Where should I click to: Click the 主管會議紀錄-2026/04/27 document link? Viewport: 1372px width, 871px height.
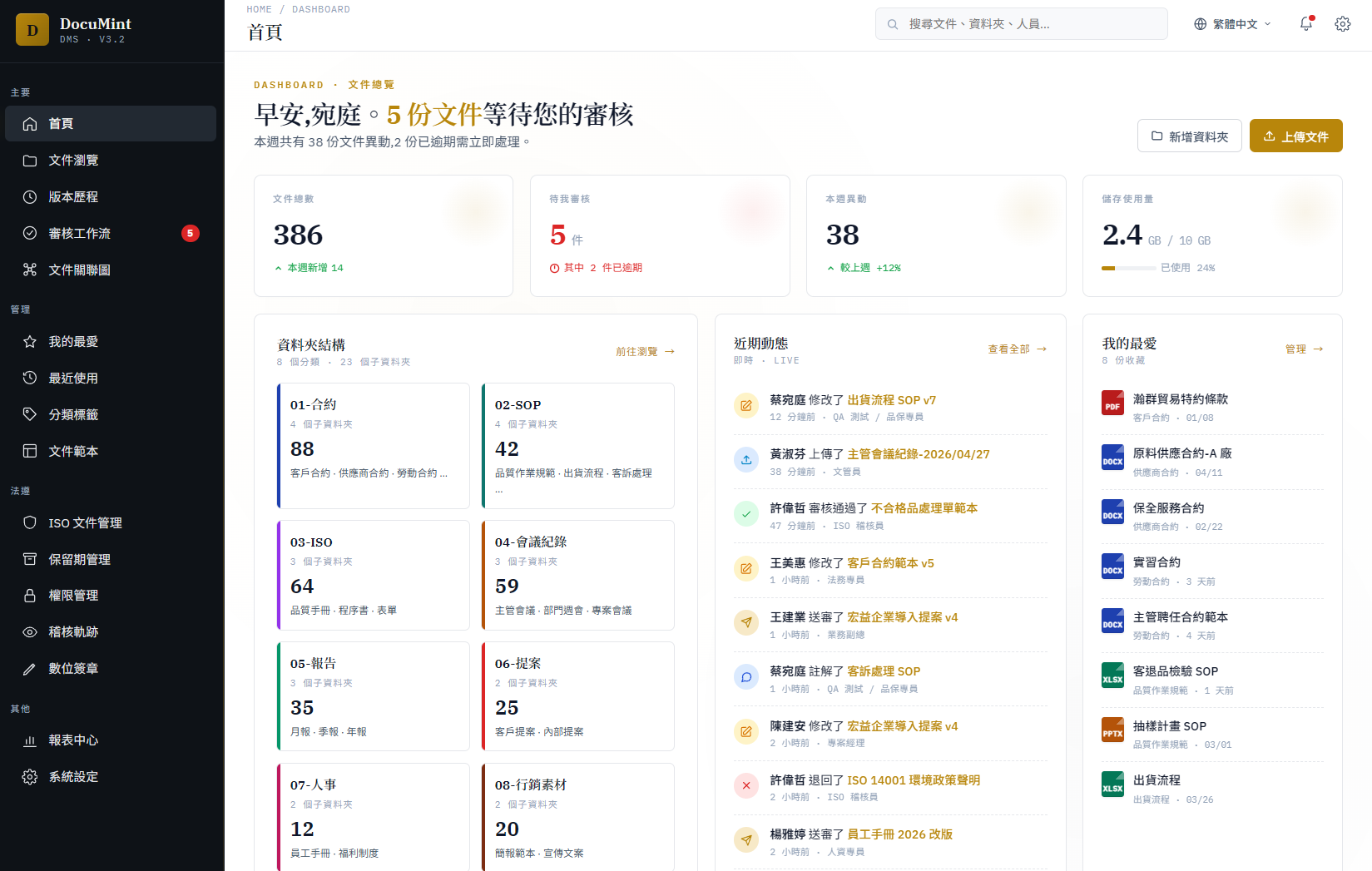tap(919, 454)
